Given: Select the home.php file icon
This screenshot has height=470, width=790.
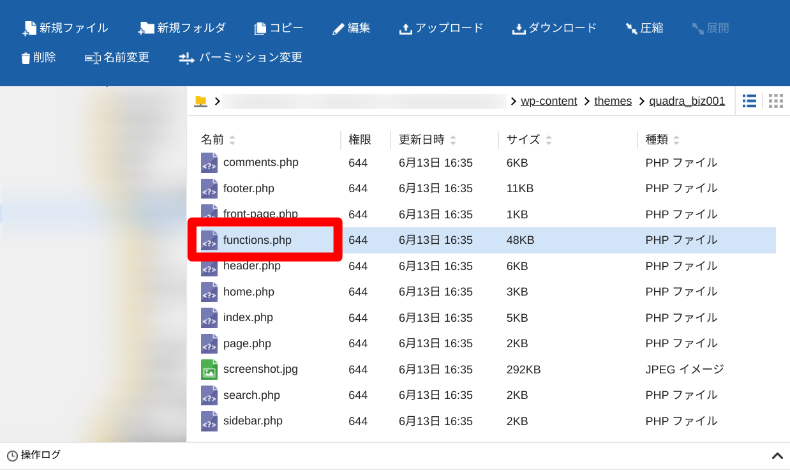Looking at the screenshot, I should coord(209,292).
